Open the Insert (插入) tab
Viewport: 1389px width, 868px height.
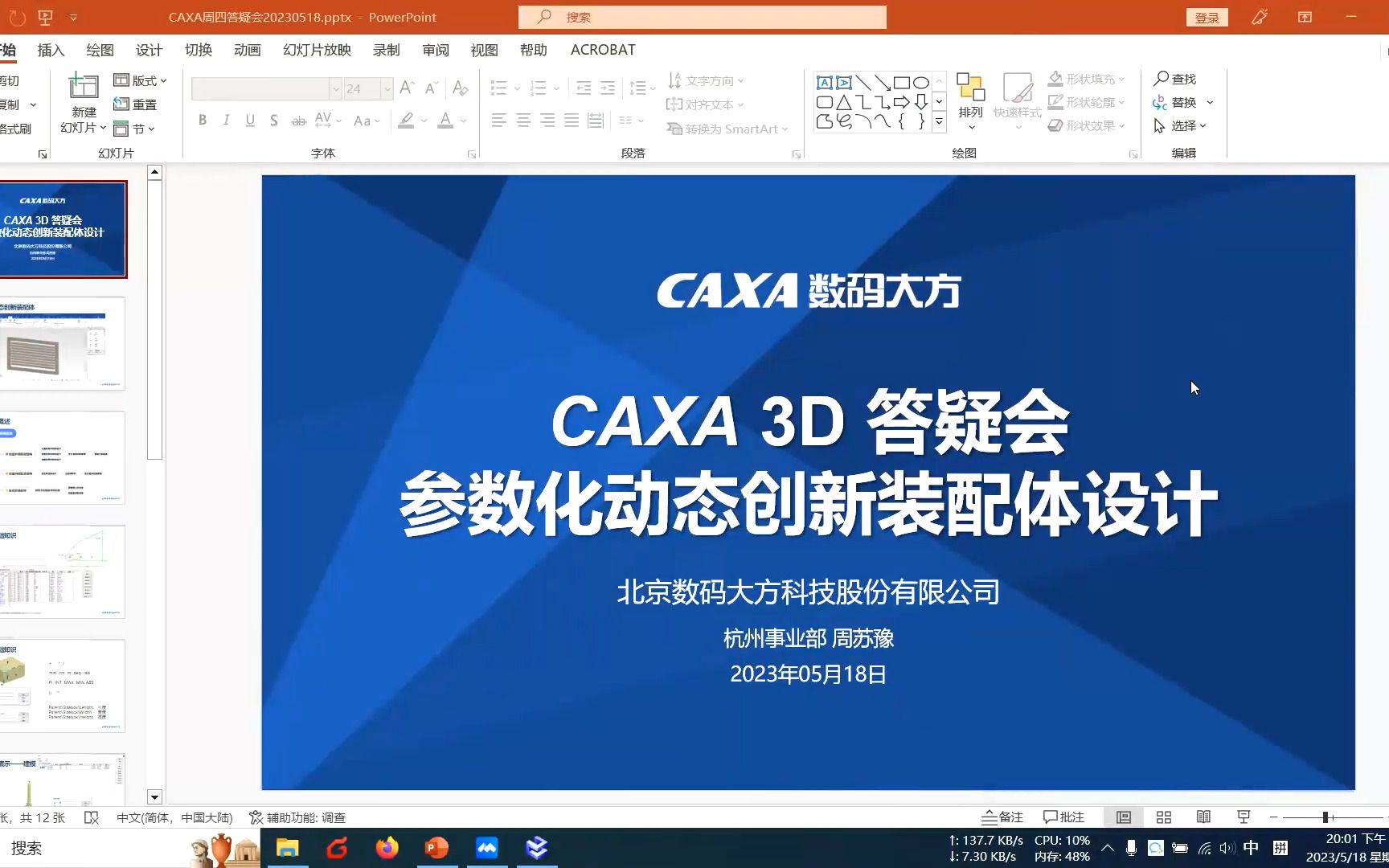point(51,50)
